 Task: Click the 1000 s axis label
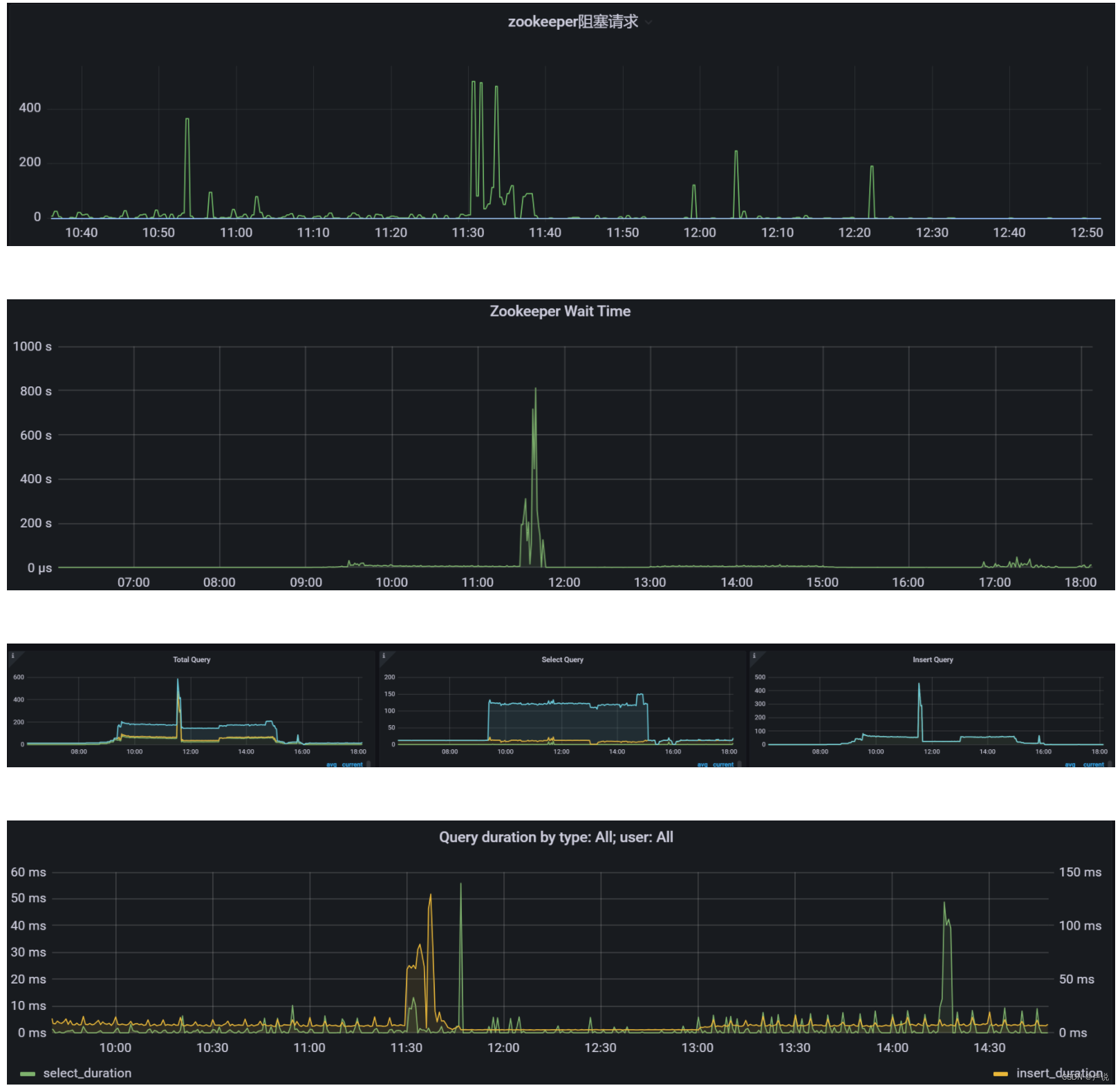pos(32,346)
